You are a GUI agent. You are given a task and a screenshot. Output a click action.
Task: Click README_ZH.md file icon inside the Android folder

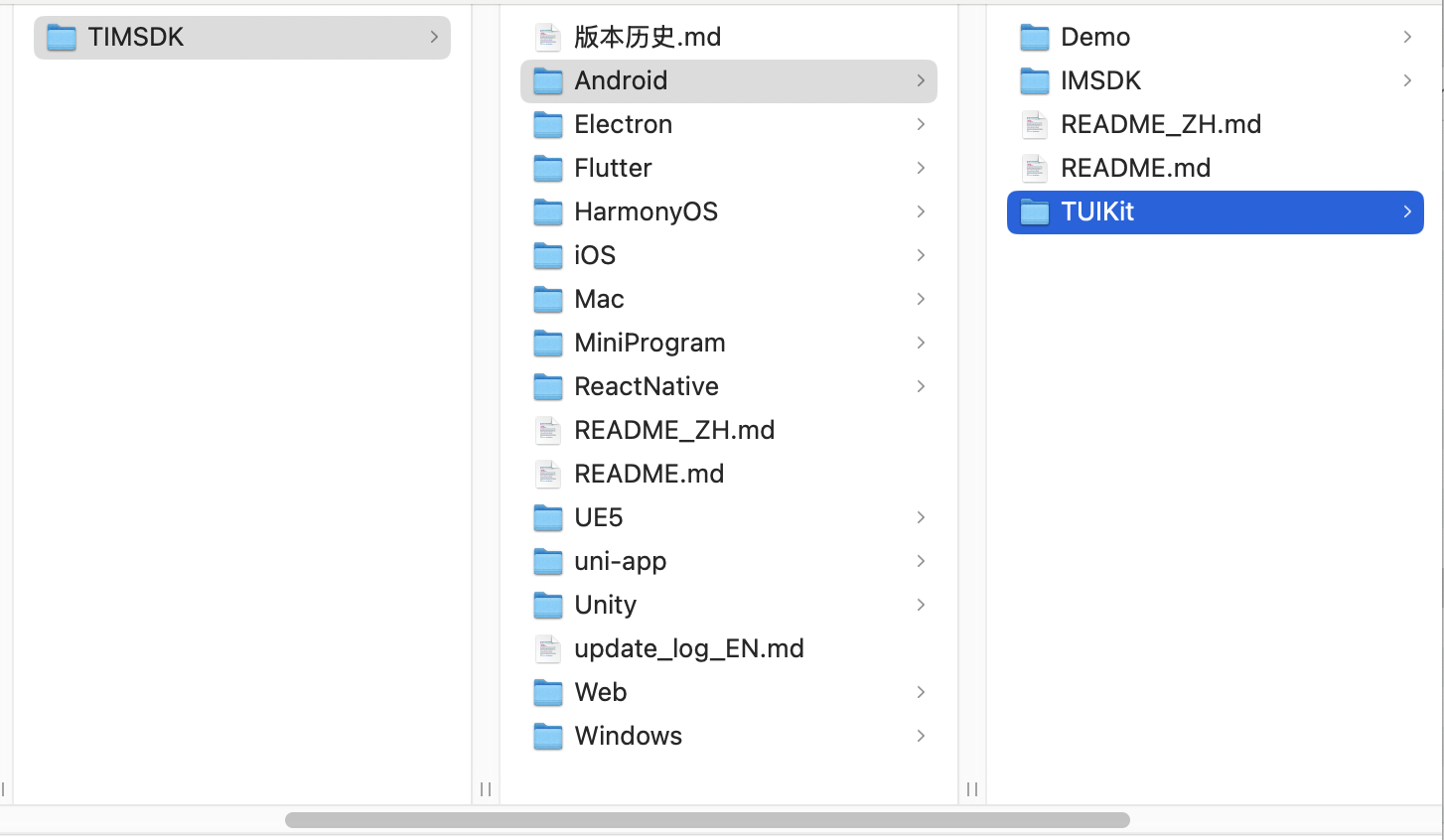pyautogui.click(x=1035, y=125)
